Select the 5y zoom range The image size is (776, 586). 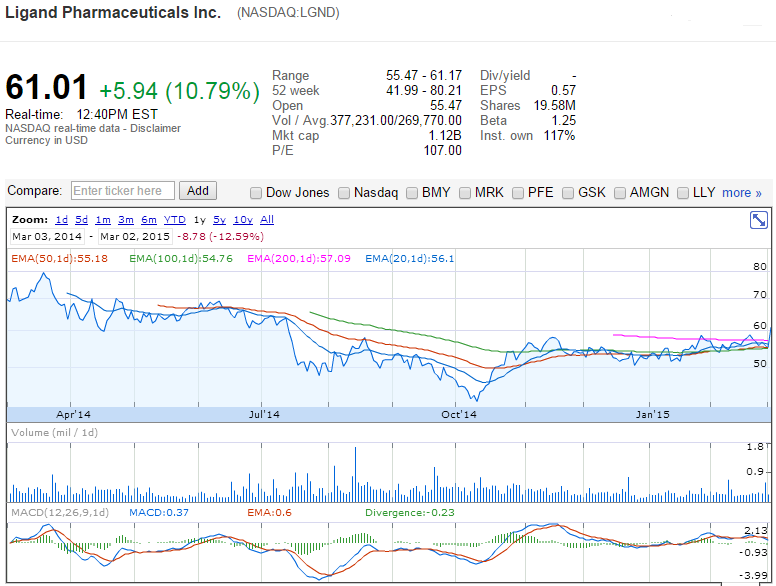click(219, 220)
